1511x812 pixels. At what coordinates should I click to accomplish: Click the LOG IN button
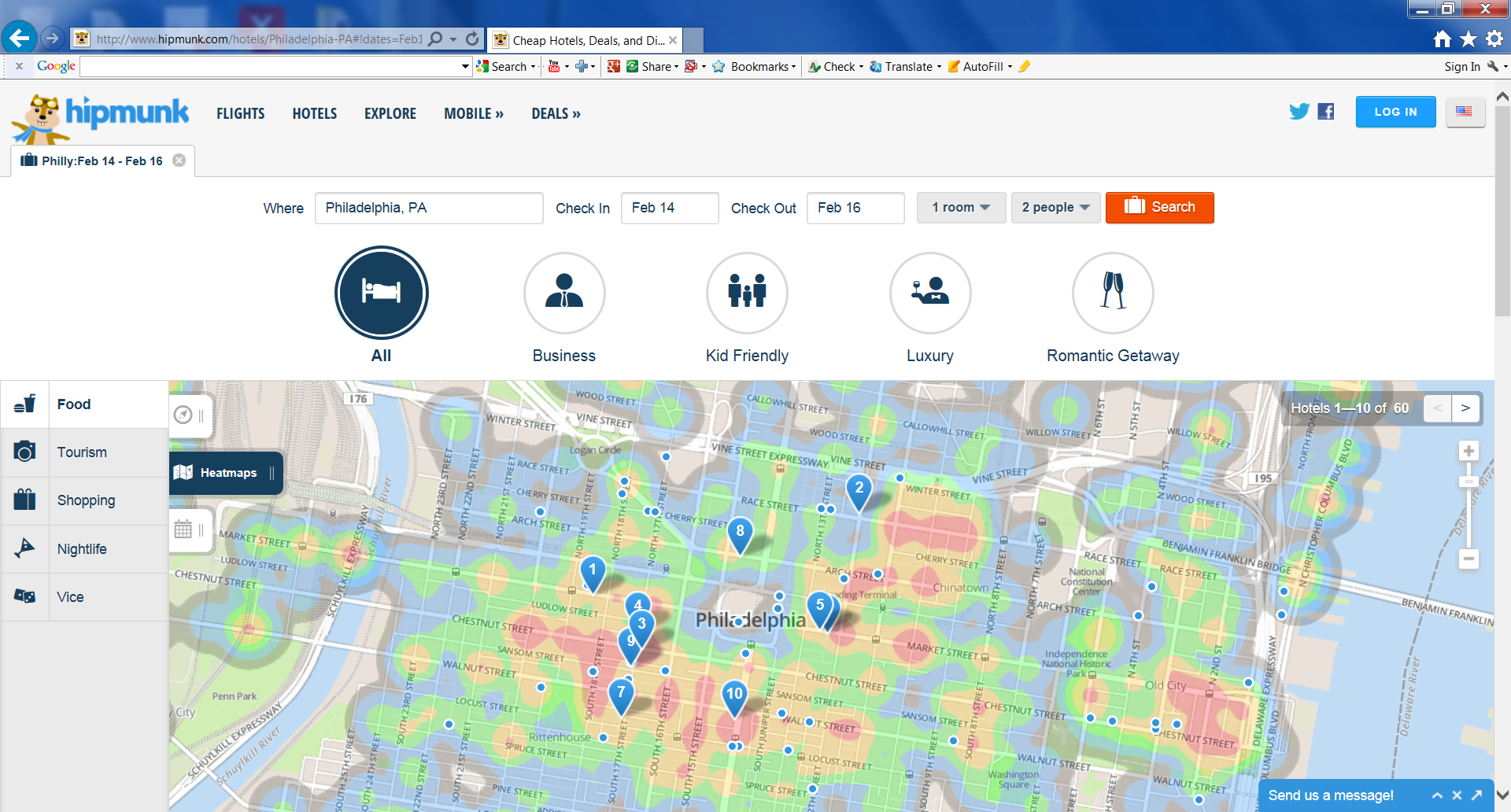click(x=1395, y=112)
